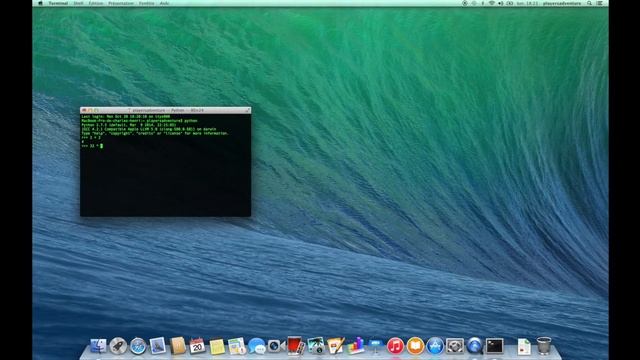Open App Store icon in Dock
This screenshot has height=360, width=640.
tap(435, 346)
